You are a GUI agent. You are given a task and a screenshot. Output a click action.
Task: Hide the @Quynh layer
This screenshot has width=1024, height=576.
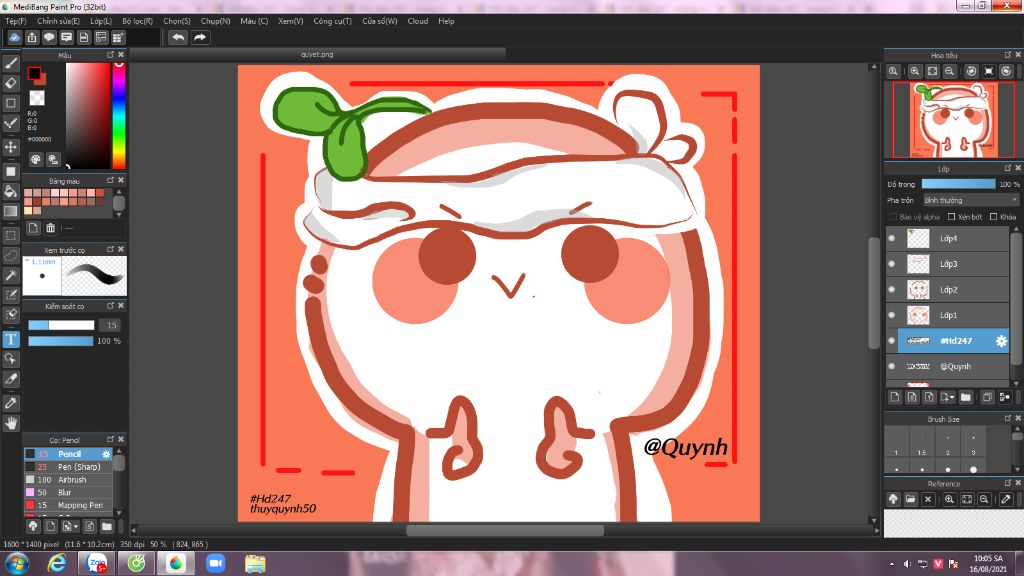(891, 366)
